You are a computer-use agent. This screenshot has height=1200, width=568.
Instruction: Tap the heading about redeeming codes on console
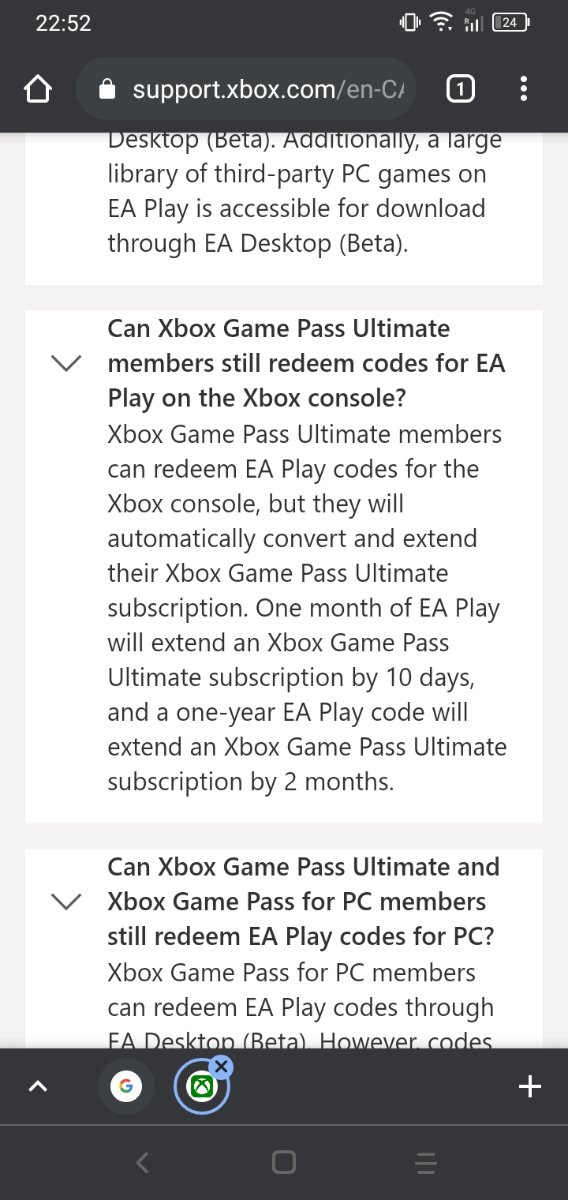(x=306, y=364)
